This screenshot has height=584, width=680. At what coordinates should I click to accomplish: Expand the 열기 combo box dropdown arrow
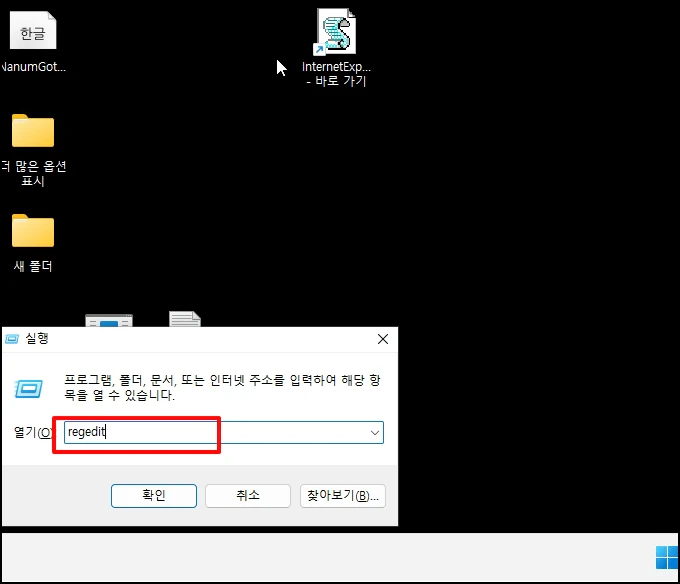tap(375, 433)
